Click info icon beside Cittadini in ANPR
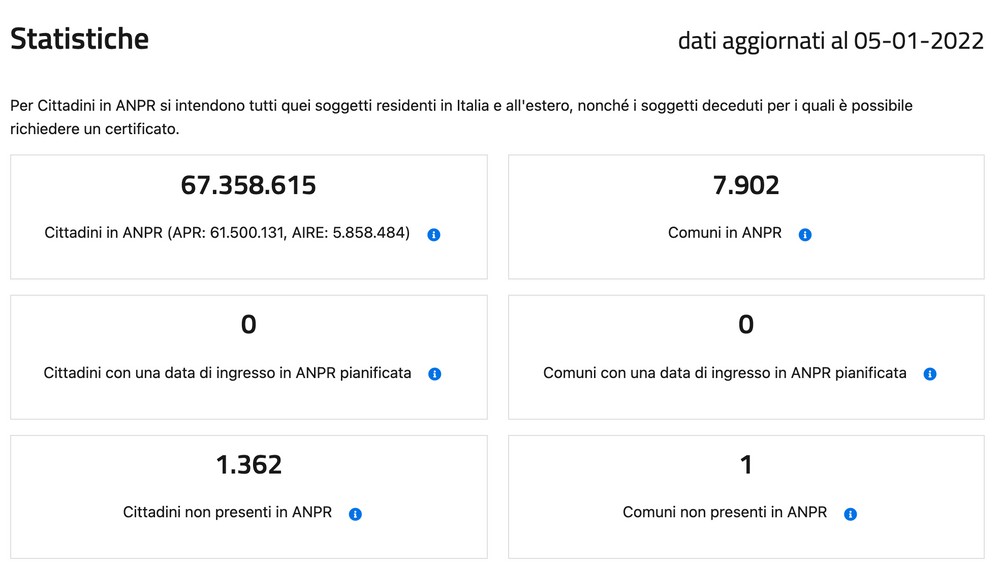1000x587 pixels. [x=434, y=235]
